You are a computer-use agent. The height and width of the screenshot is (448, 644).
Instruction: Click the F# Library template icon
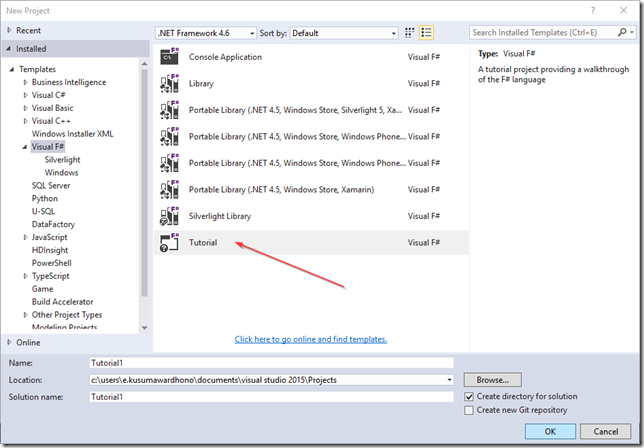point(170,84)
